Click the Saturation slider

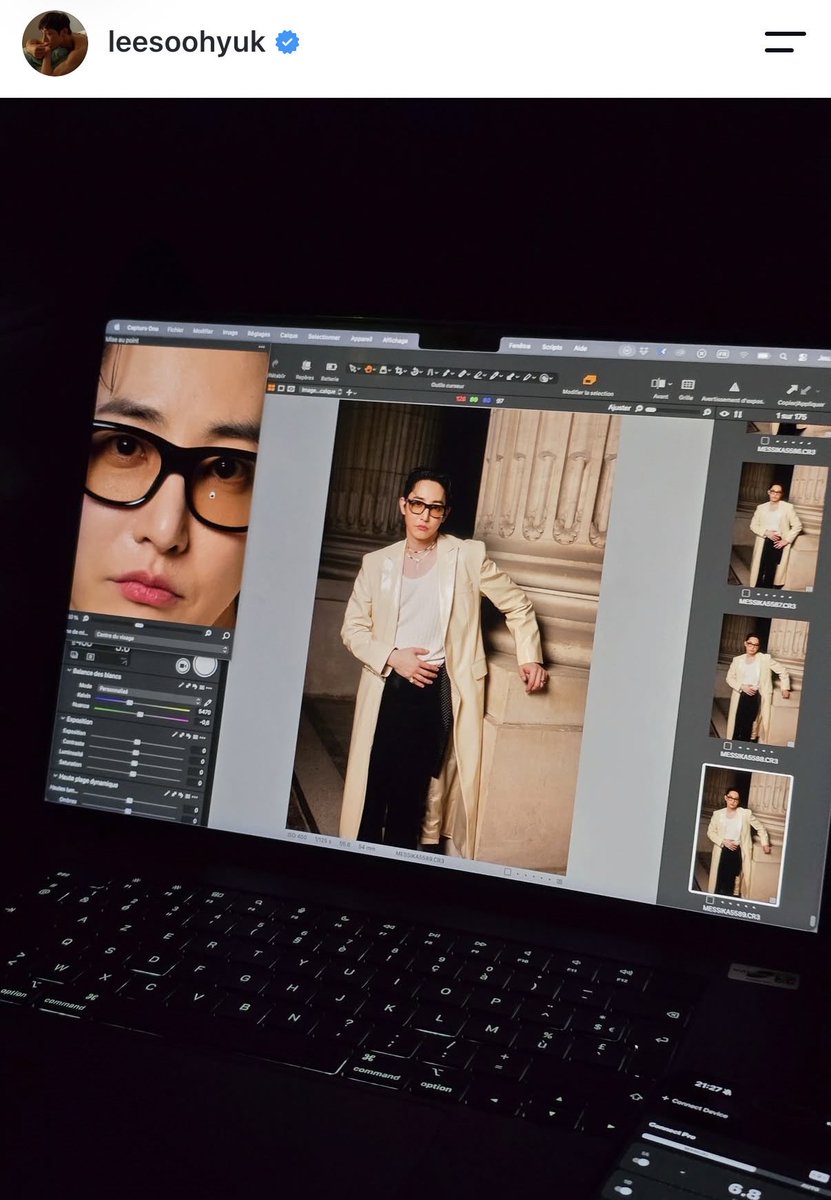point(133,774)
